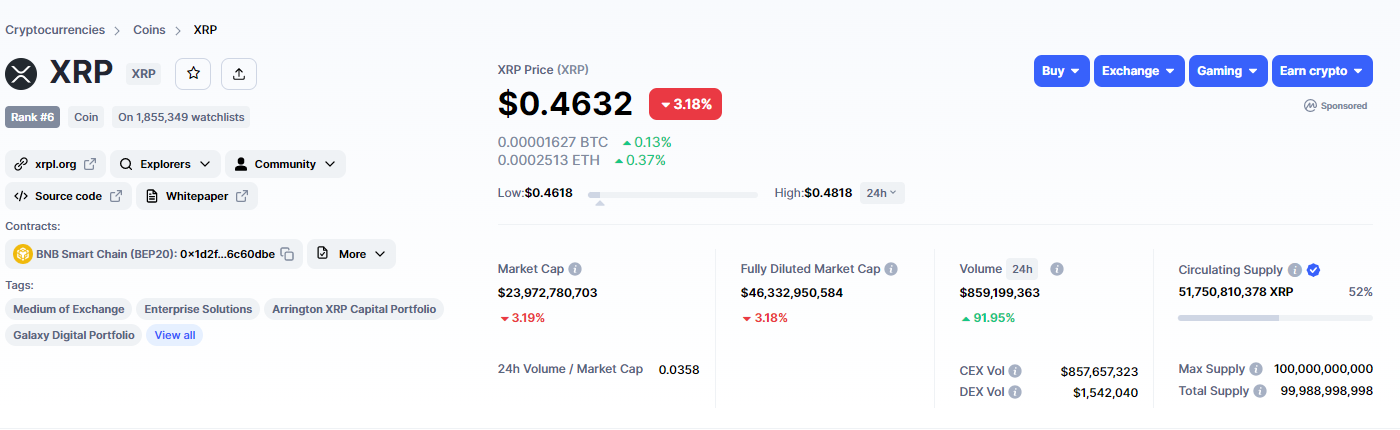Click the Low/High price range slider
1400x430 pixels.
(673, 194)
